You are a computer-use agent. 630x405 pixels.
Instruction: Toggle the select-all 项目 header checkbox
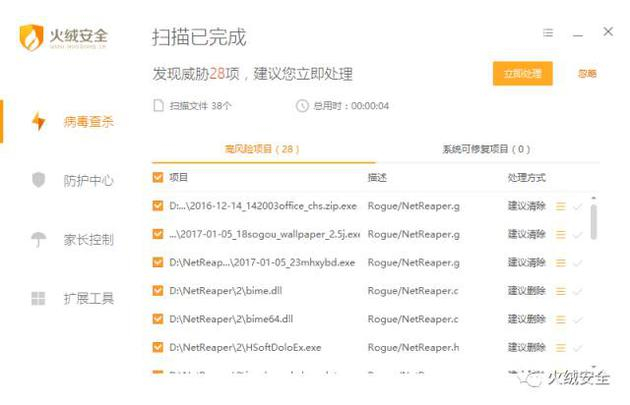tap(158, 177)
